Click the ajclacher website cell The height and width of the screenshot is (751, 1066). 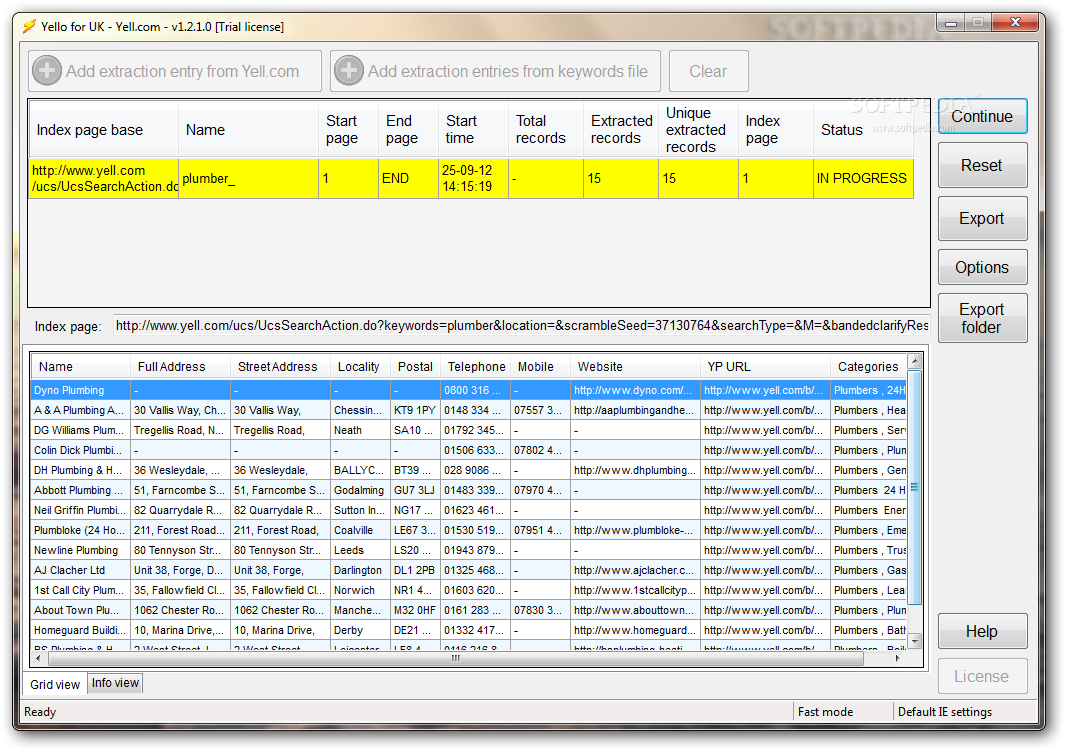[636, 570]
